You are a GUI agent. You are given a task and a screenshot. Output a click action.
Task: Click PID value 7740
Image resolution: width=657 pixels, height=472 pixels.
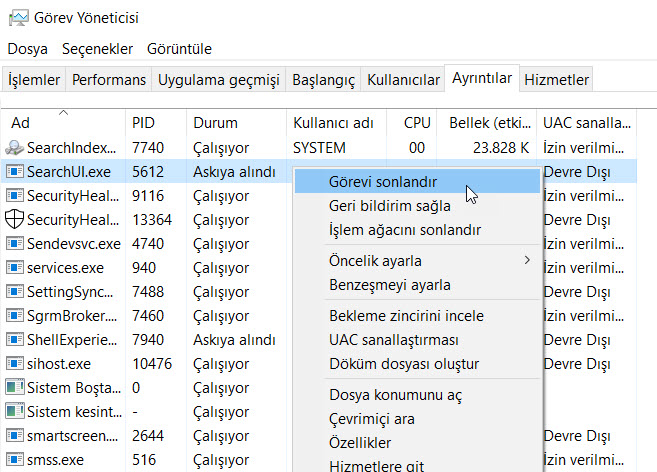coord(147,148)
